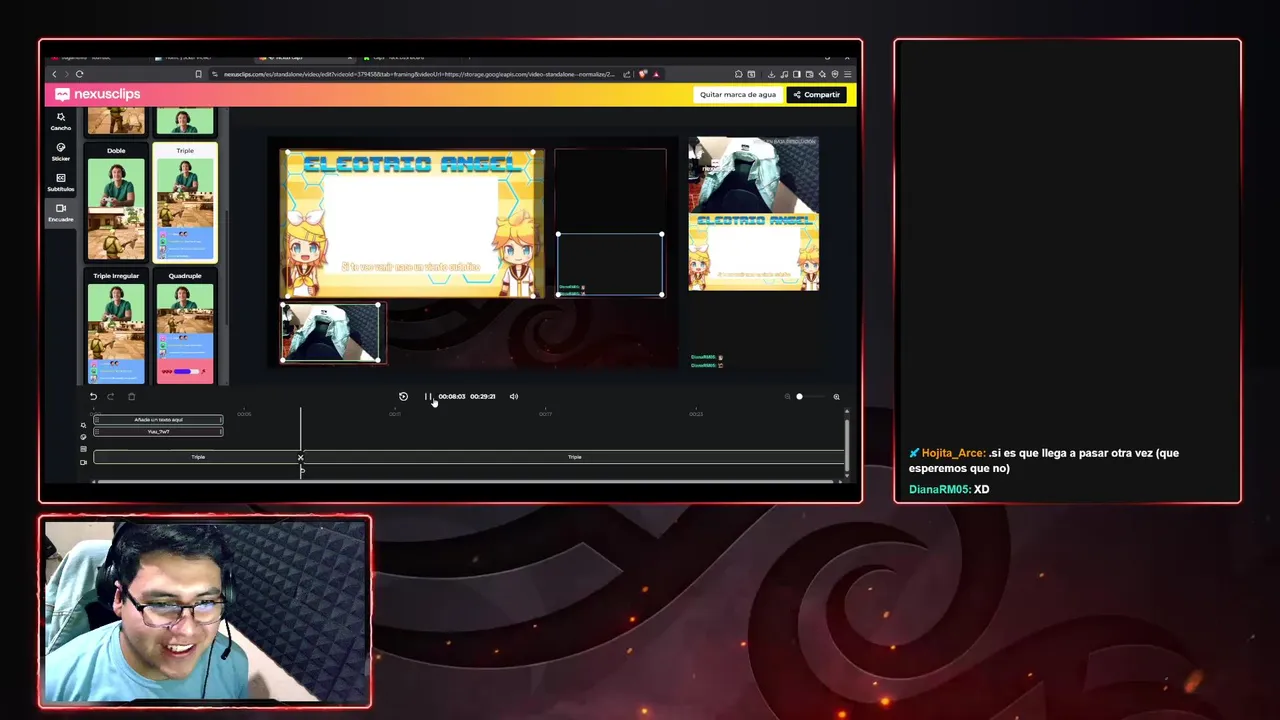Click the output preview on right

pyautogui.click(x=753, y=253)
